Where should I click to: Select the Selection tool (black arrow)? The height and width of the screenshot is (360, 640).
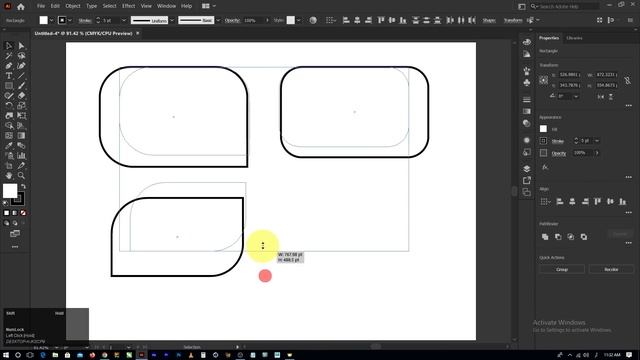9,46
